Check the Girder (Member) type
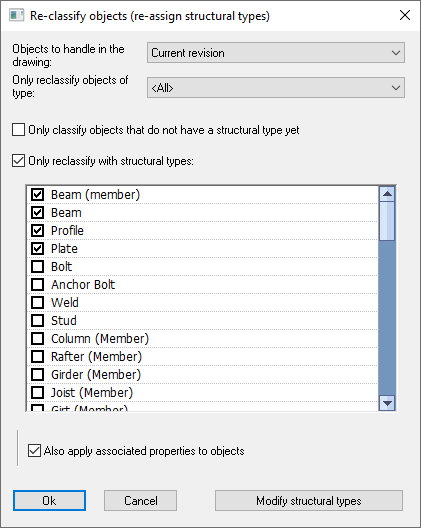421x528 pixels. (x=37, y=375)
